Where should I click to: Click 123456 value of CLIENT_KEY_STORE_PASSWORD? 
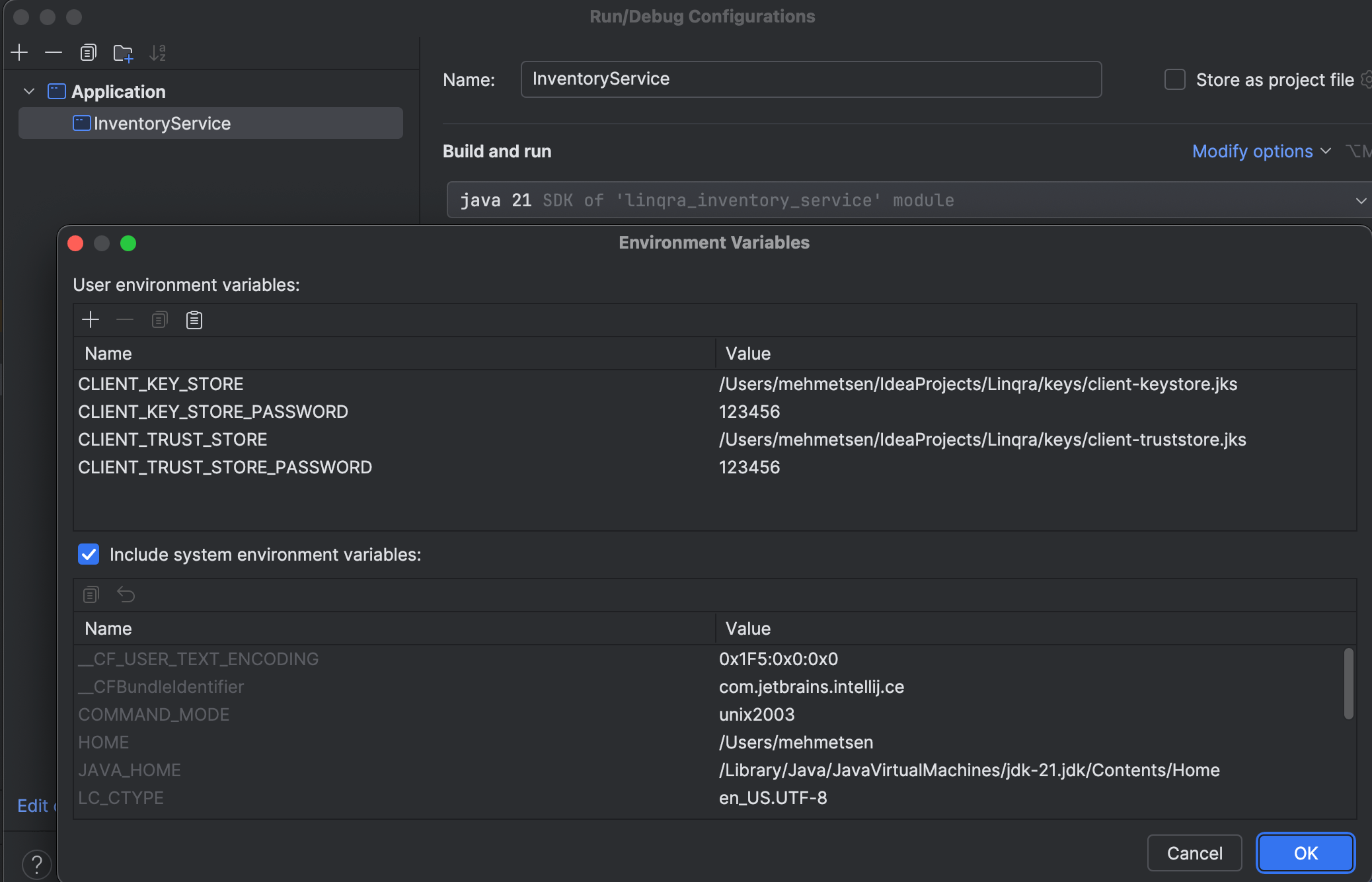coord(749,412)
